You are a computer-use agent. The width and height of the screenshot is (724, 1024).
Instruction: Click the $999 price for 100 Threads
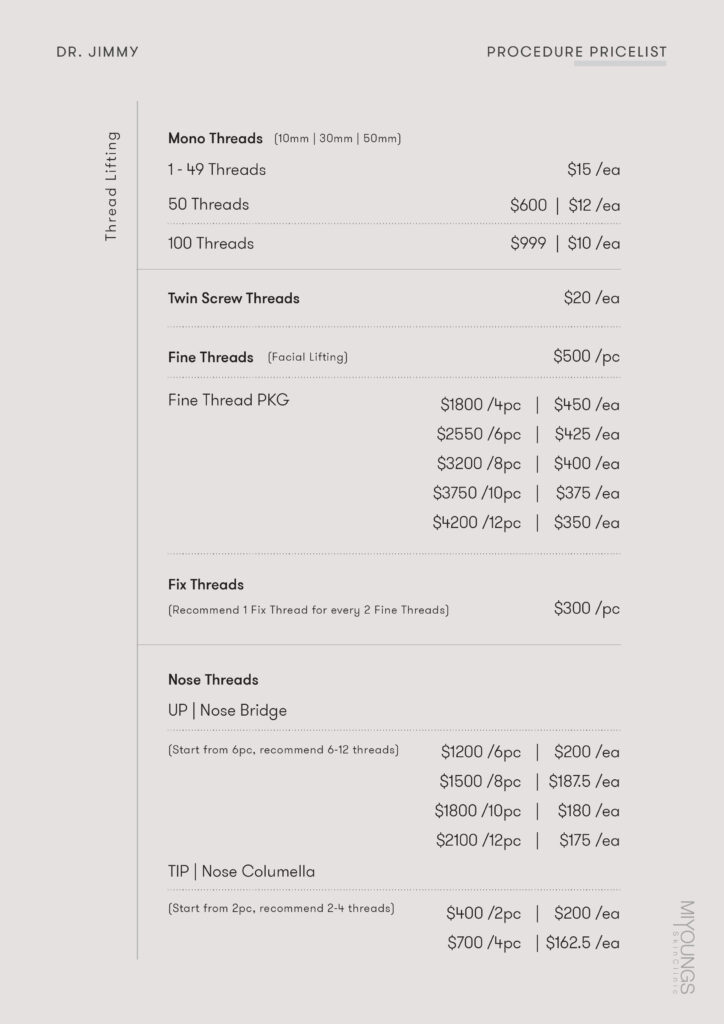(528, 243)
